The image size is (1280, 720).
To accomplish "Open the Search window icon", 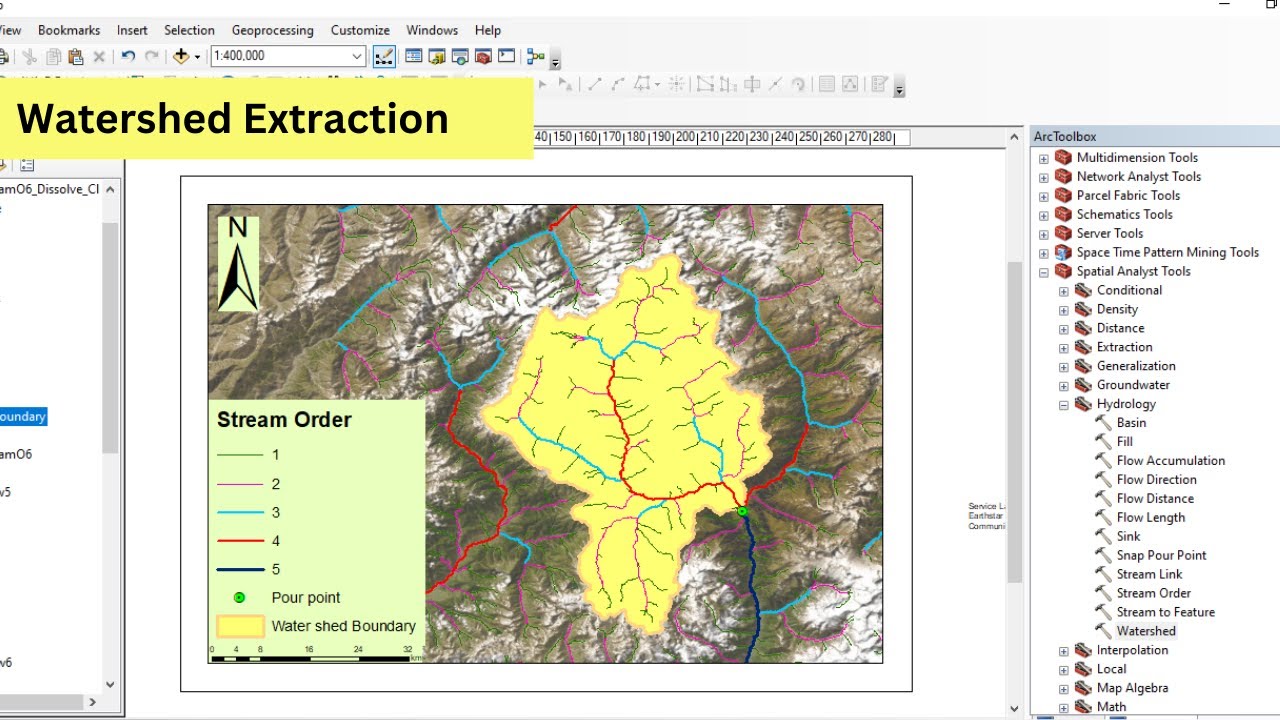I will [x=460, y=57].
